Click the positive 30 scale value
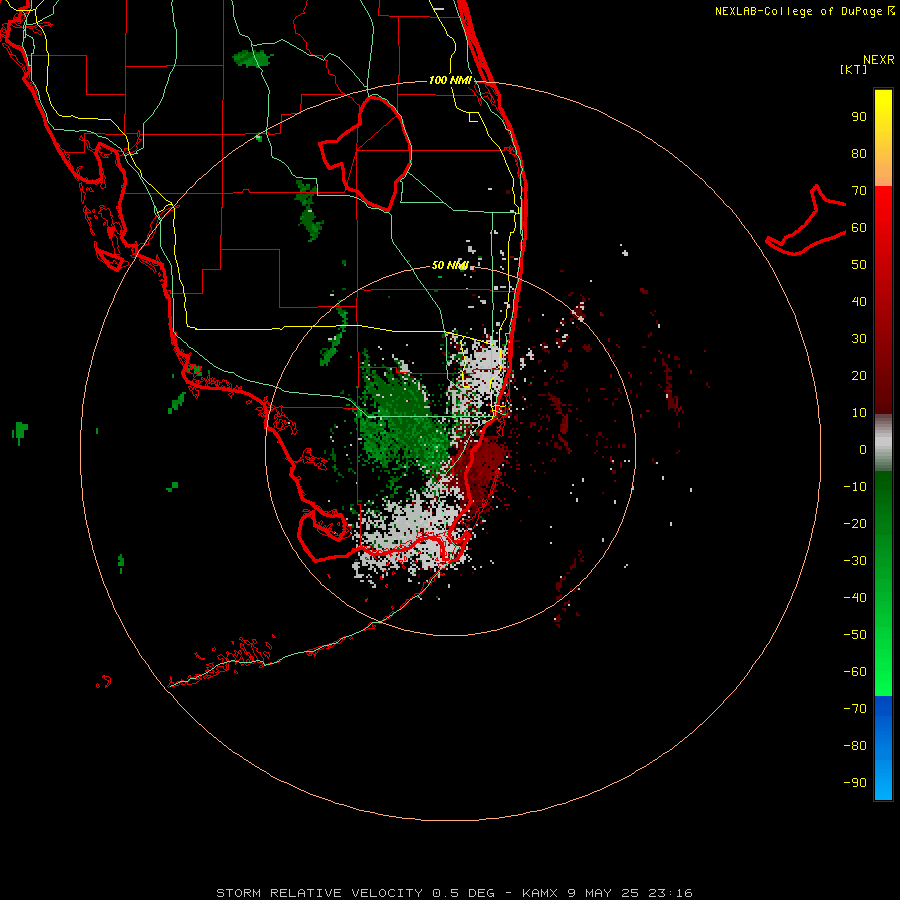 pos(859,339)
